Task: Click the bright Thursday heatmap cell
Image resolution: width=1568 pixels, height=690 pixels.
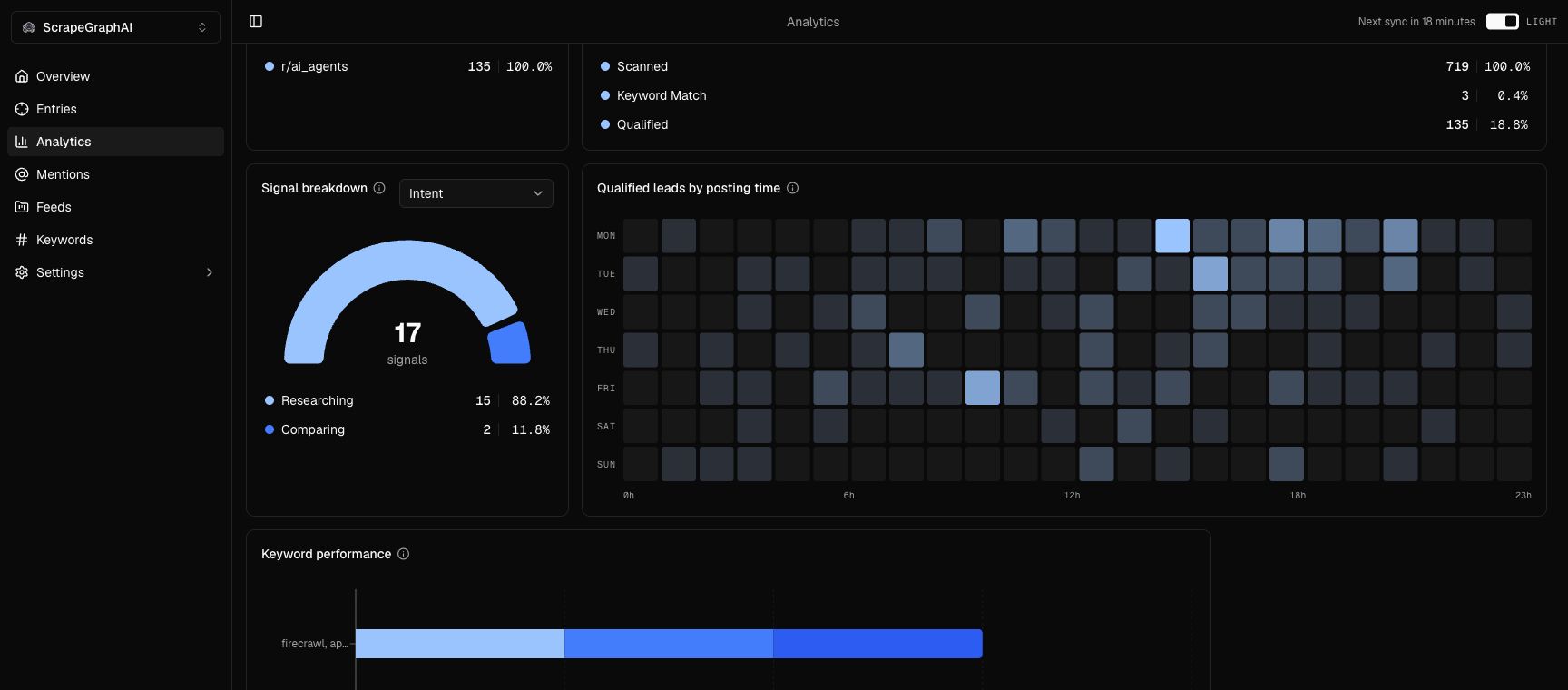Action: [906, 350]
